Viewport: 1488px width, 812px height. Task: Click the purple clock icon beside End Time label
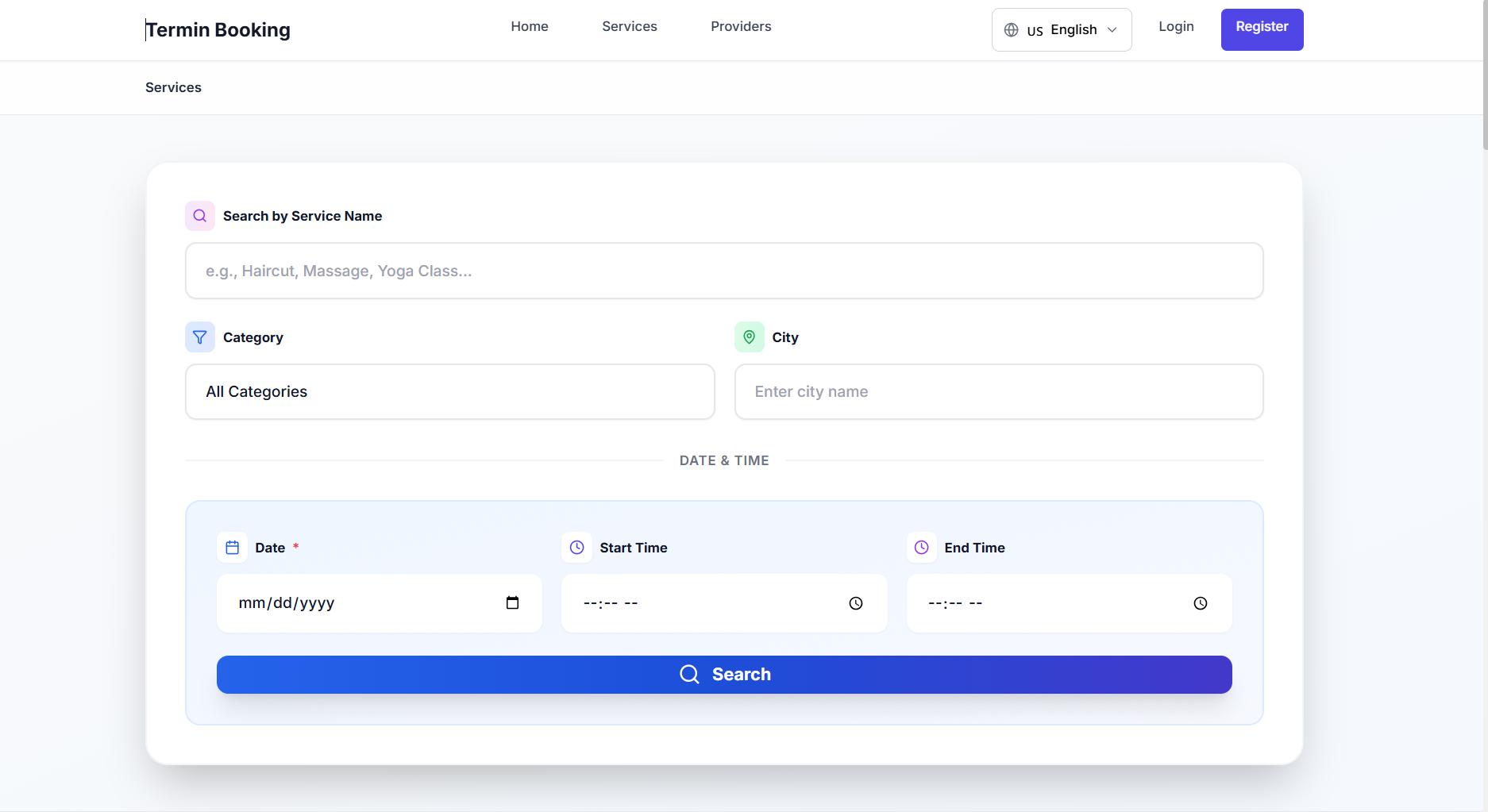(x=922, y=548)
